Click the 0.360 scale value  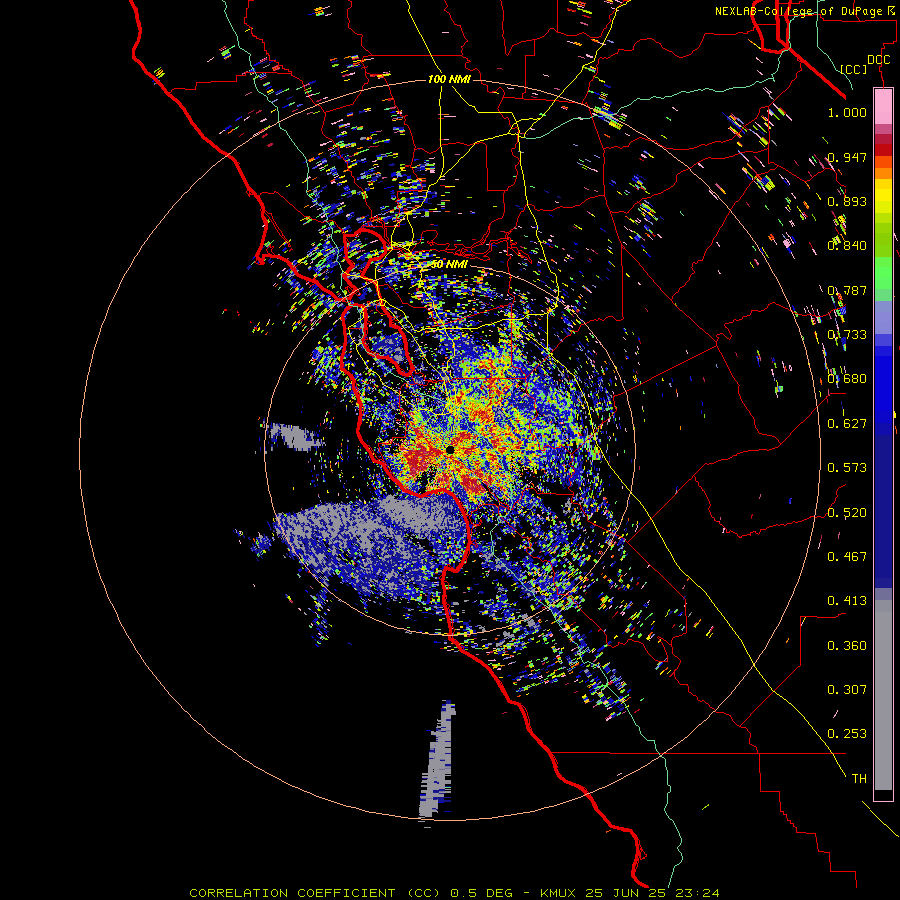click(847, 646)
